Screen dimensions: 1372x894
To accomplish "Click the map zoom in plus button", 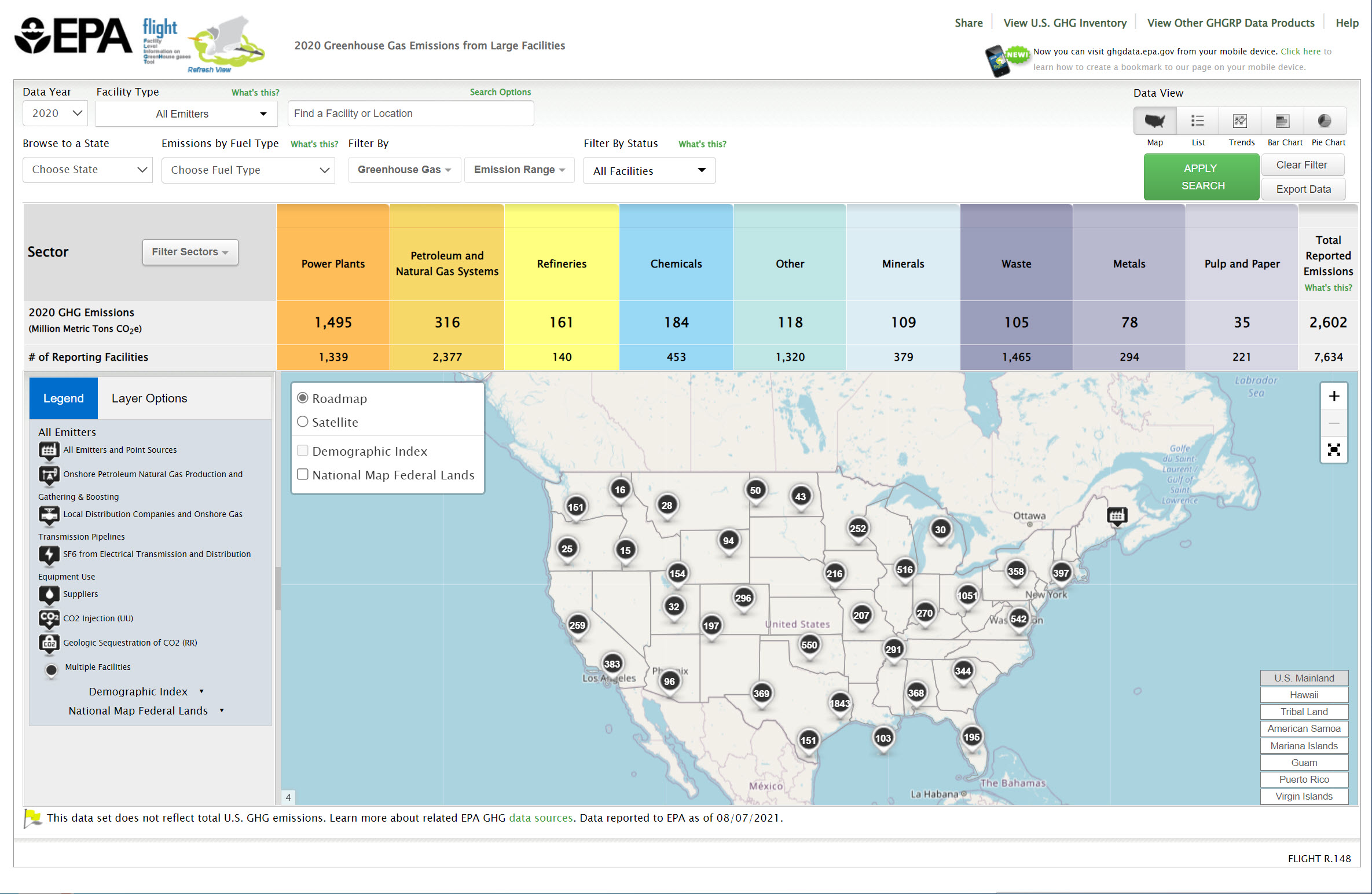I will click(x=1334, y=397).
